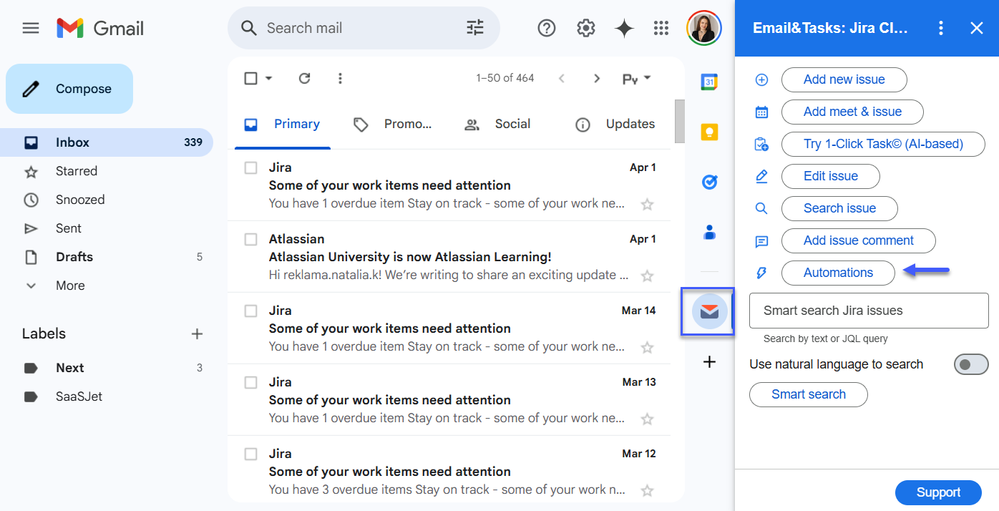Click comment icon beside Add issue comment
Viewport: 999px width, 511px height.
click(x=761, y=241)
